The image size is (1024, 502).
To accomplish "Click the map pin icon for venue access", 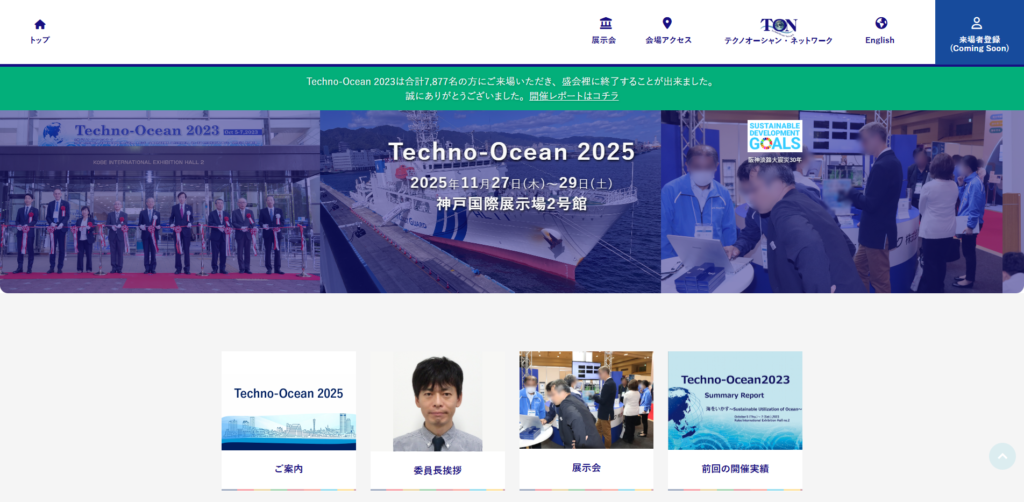I will point(667,24).
